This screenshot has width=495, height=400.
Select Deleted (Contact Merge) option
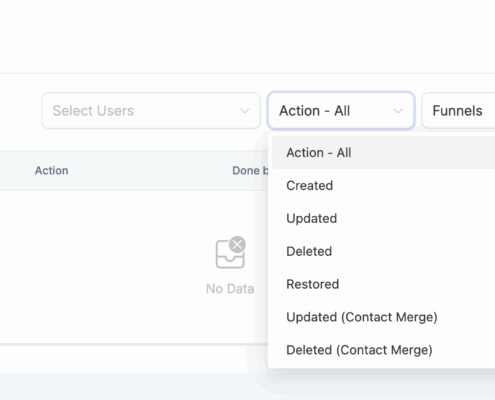(383, 350)
